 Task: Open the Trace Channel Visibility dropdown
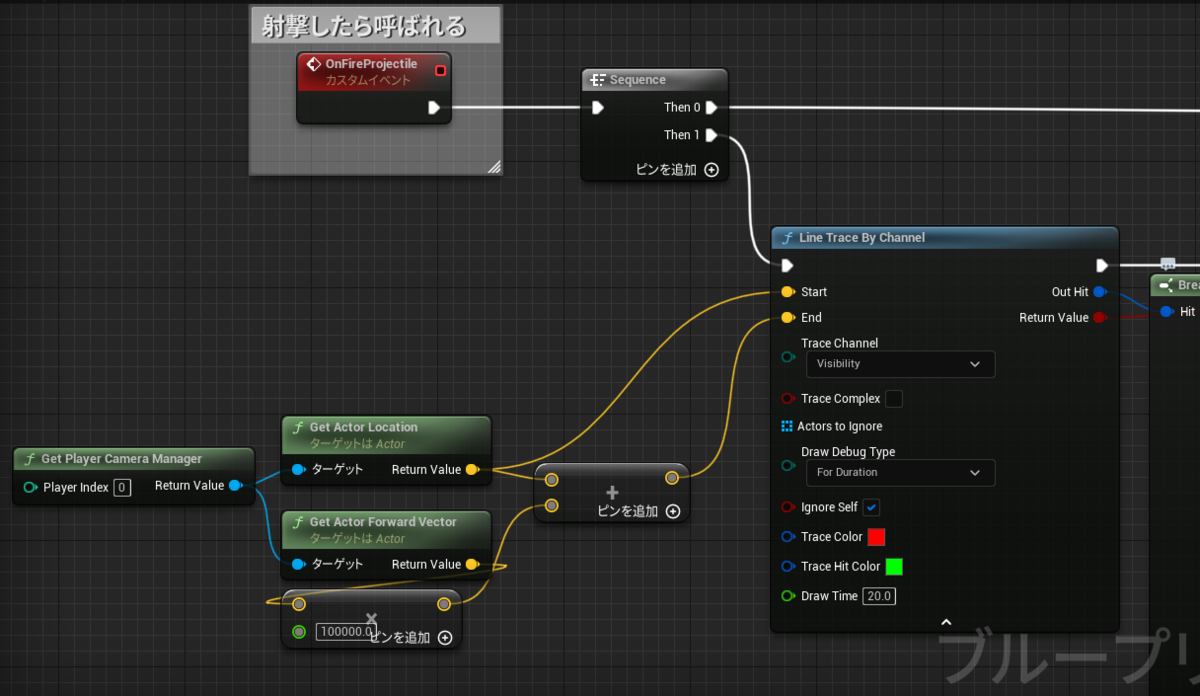(900, 364)
